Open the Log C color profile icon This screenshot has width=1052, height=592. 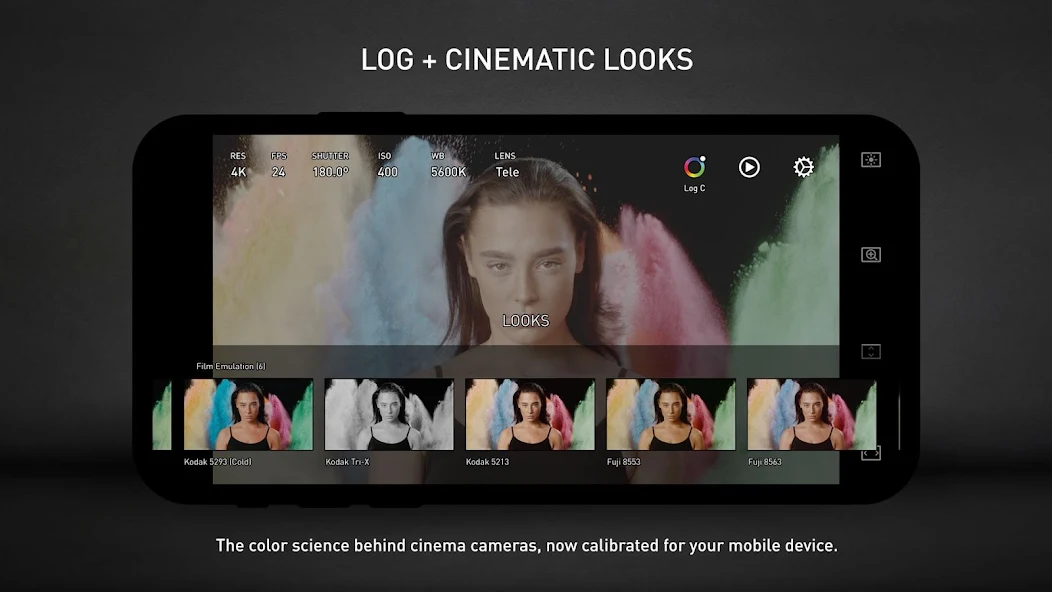click(694, 168)
